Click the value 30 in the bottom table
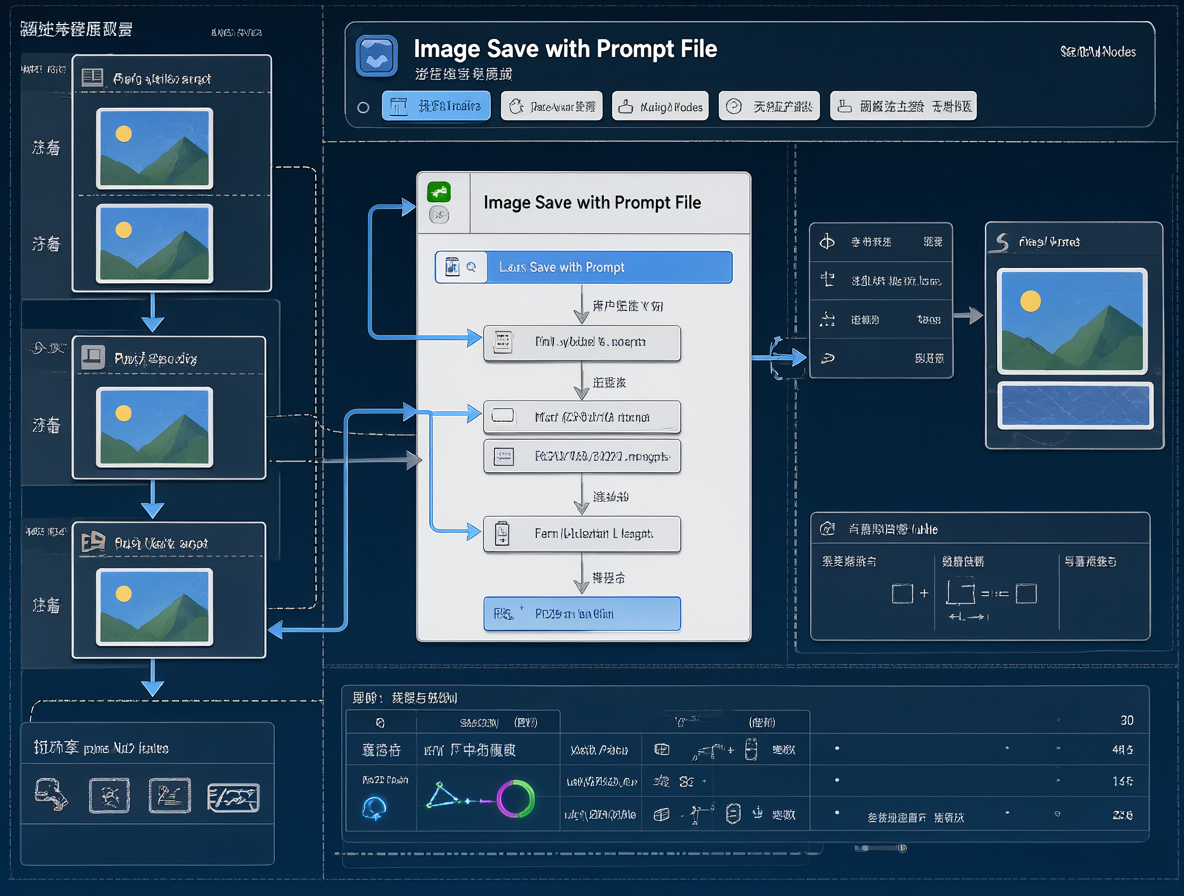 (x=1127, y=720)
